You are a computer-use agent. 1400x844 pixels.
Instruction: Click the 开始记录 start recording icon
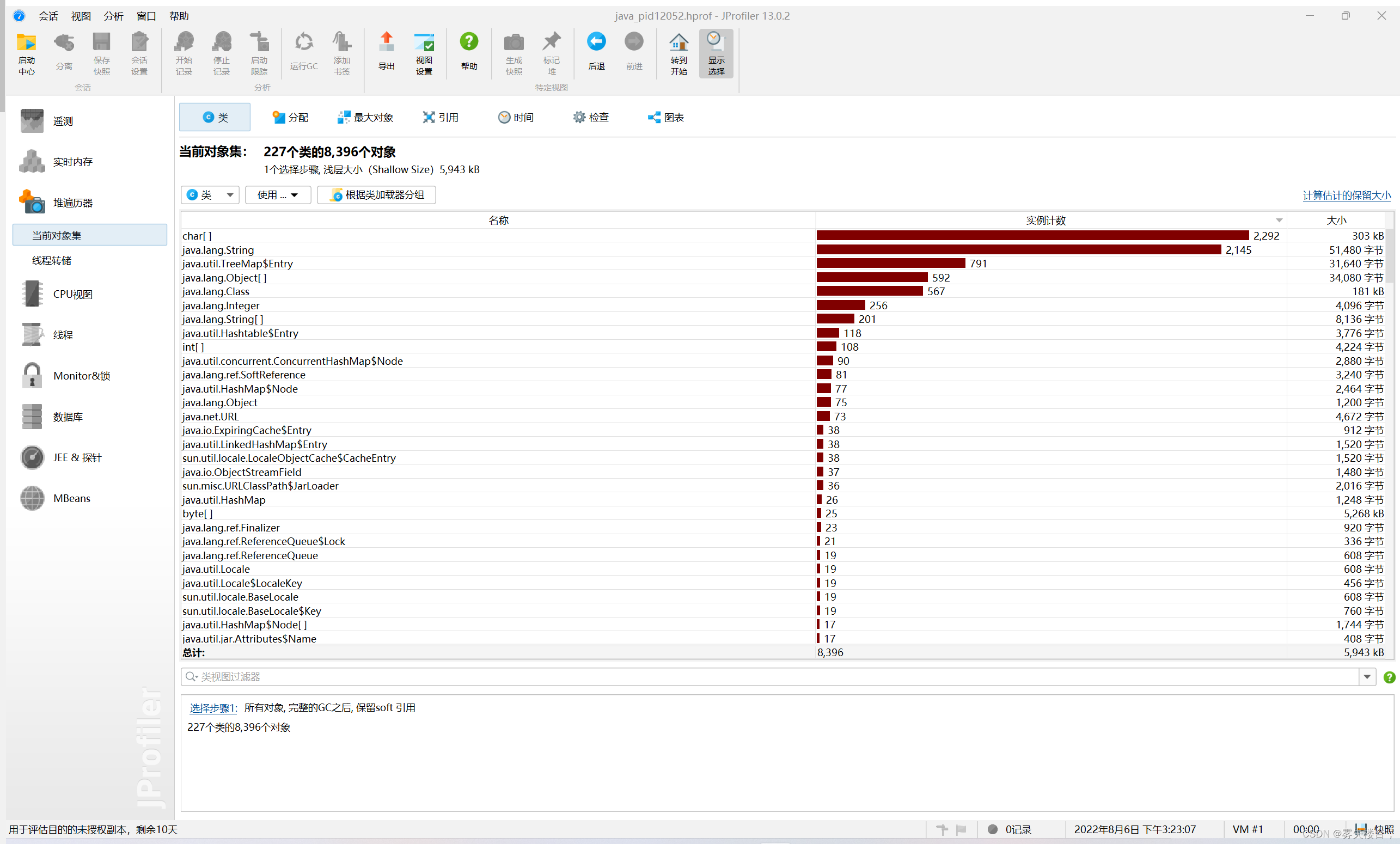click(x=184, y=53)
